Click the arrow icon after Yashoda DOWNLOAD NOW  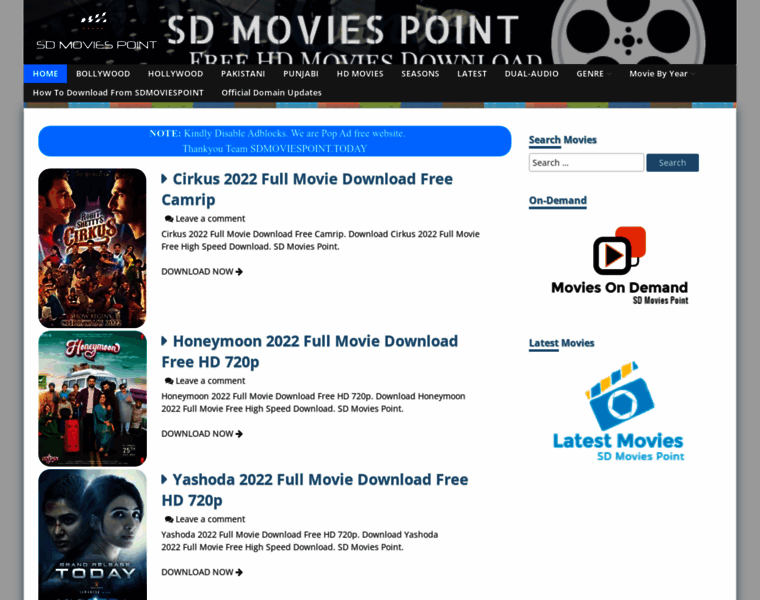[x=239, y=572]
